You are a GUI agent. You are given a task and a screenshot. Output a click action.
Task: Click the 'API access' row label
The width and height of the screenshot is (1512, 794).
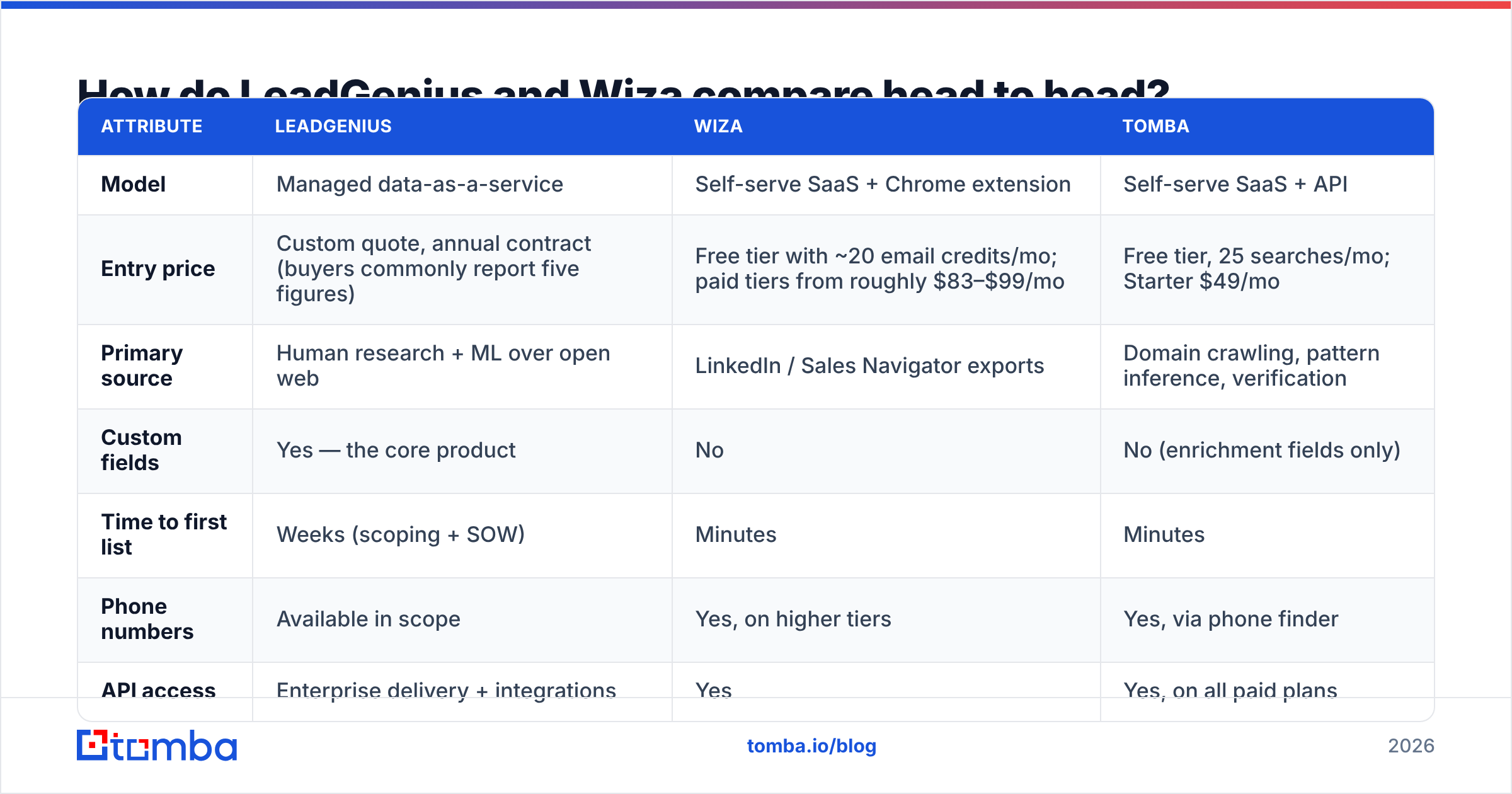click(x=159, y=690)
